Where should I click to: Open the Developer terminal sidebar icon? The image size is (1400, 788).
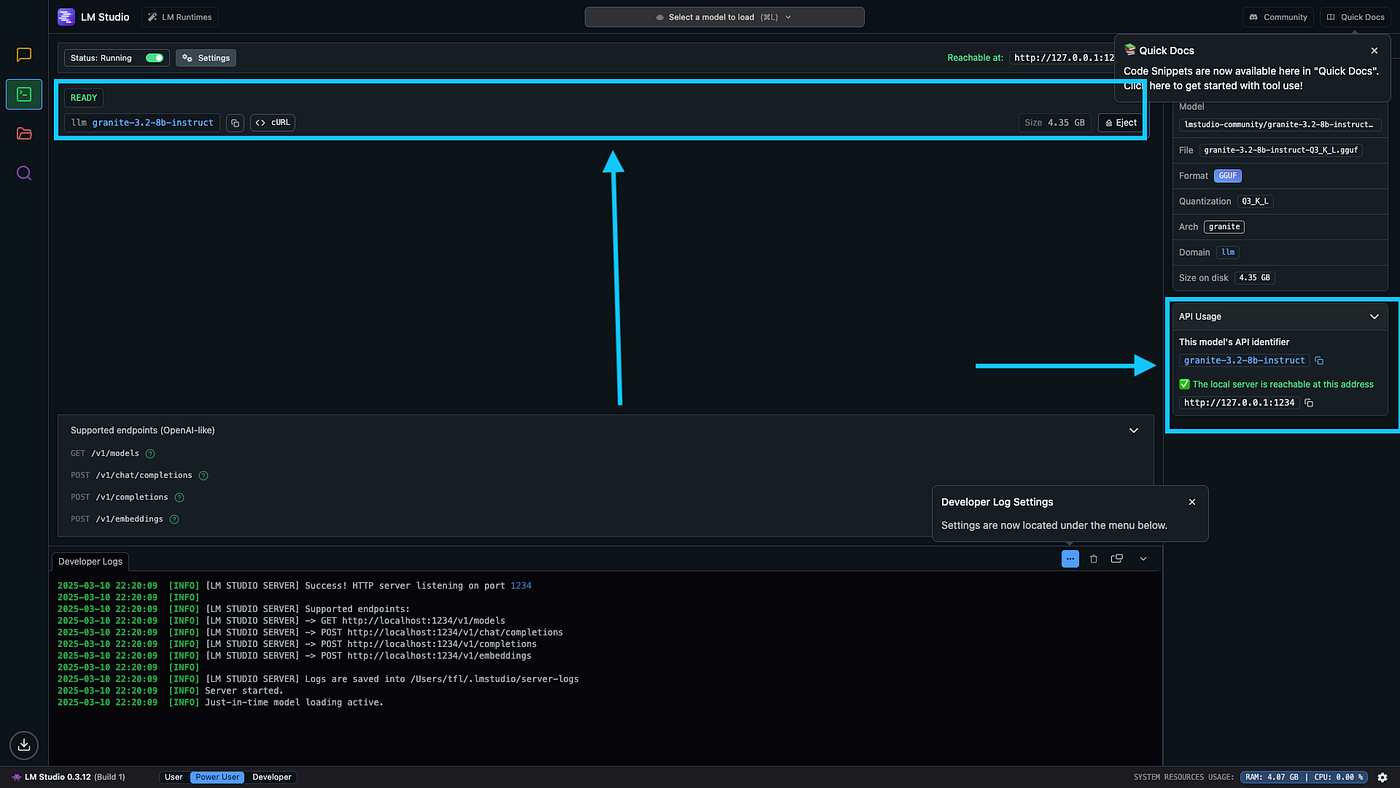click(x=24, y=94)
